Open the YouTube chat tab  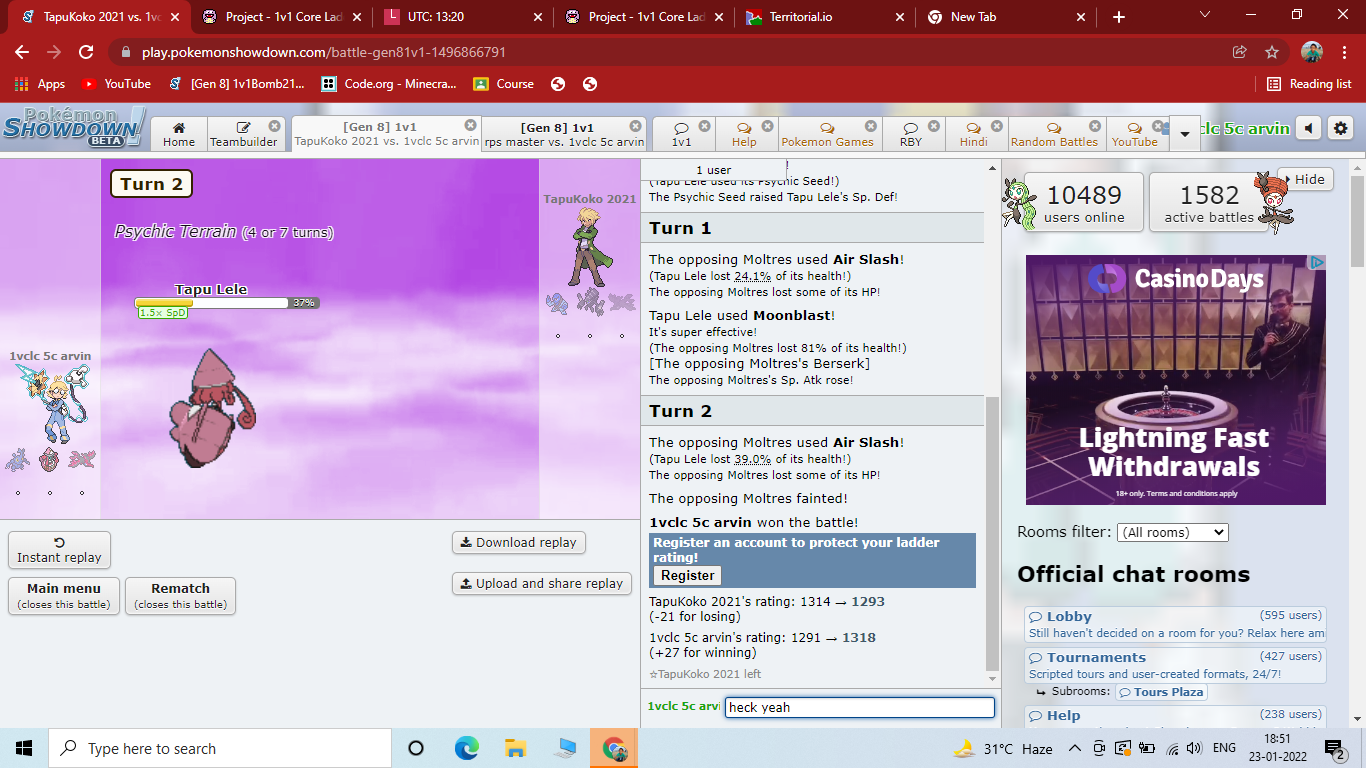[x=1134, y=134]
